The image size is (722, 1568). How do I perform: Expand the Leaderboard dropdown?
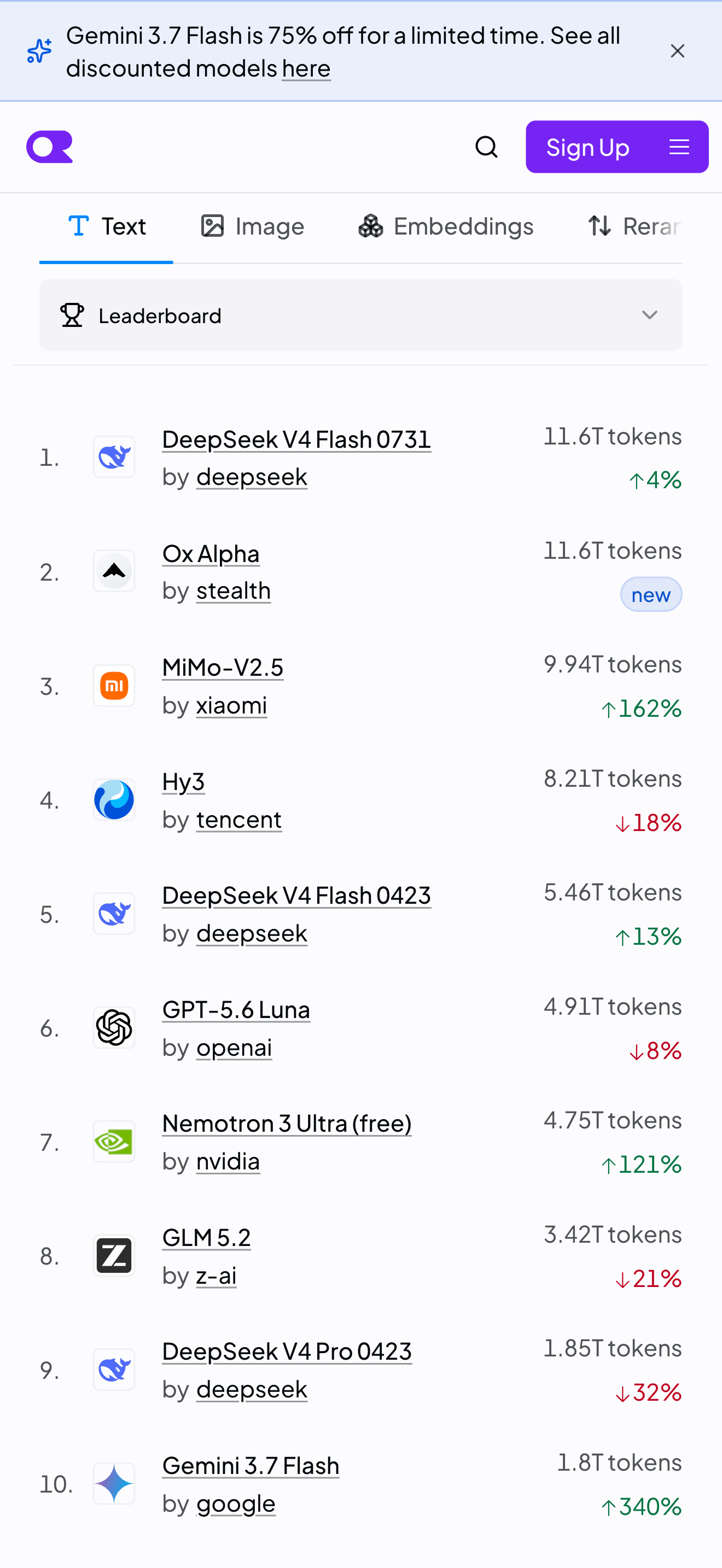coord(361,315)
